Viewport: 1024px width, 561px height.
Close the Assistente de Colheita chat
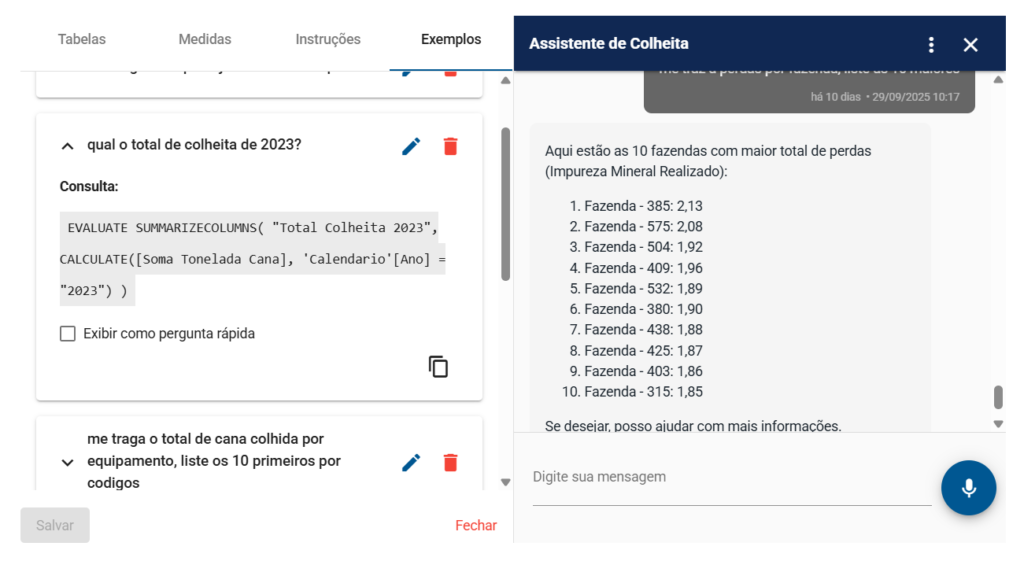tap(970, 44)
